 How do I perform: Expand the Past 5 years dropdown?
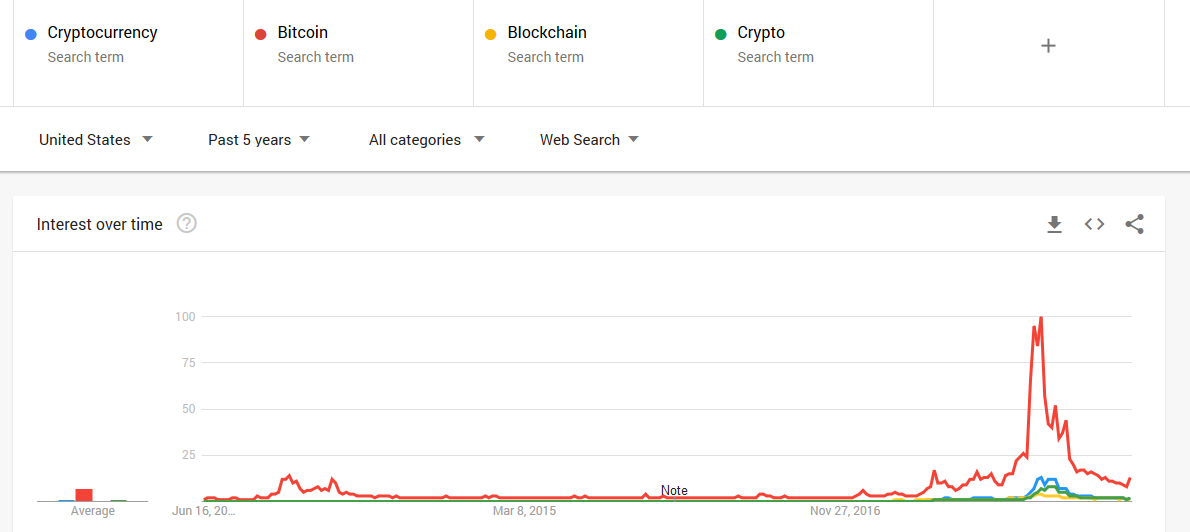pos(259,140)
